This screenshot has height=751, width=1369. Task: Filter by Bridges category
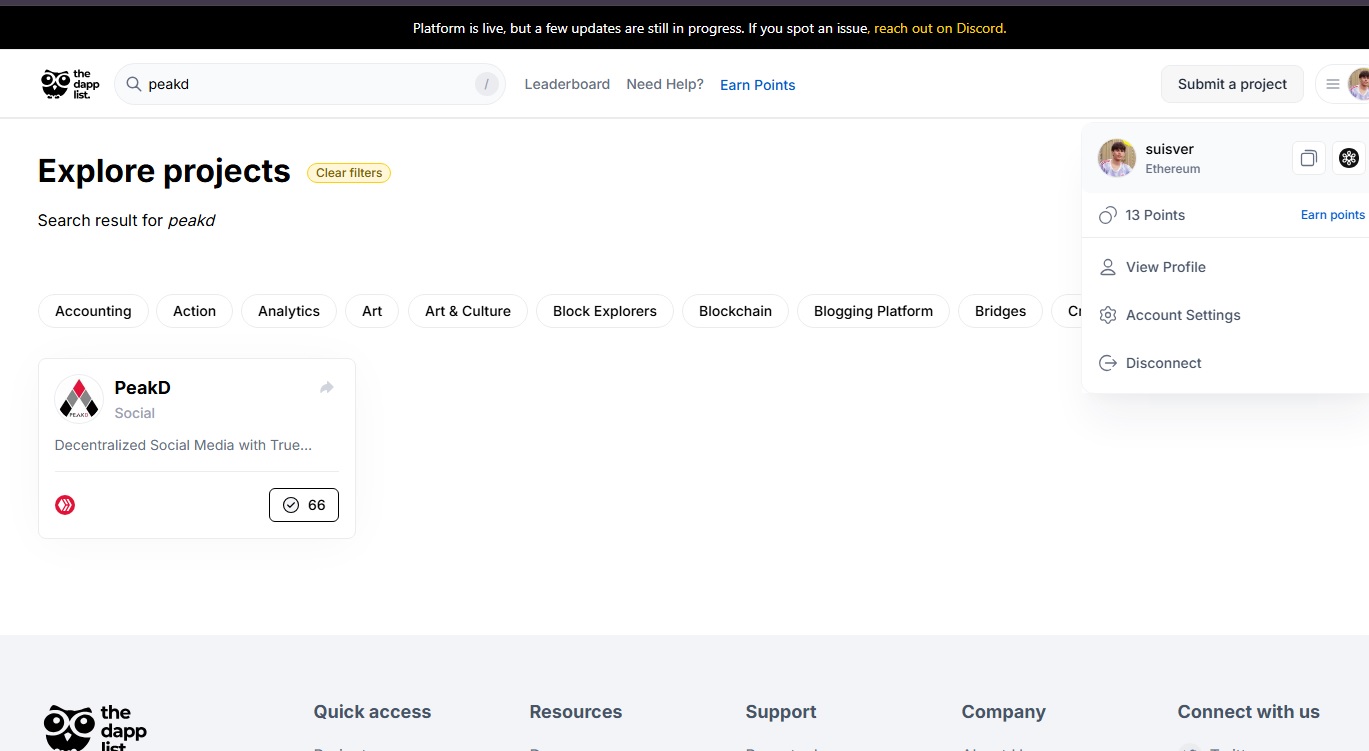pyautogui.click(x=1000, y=311)
